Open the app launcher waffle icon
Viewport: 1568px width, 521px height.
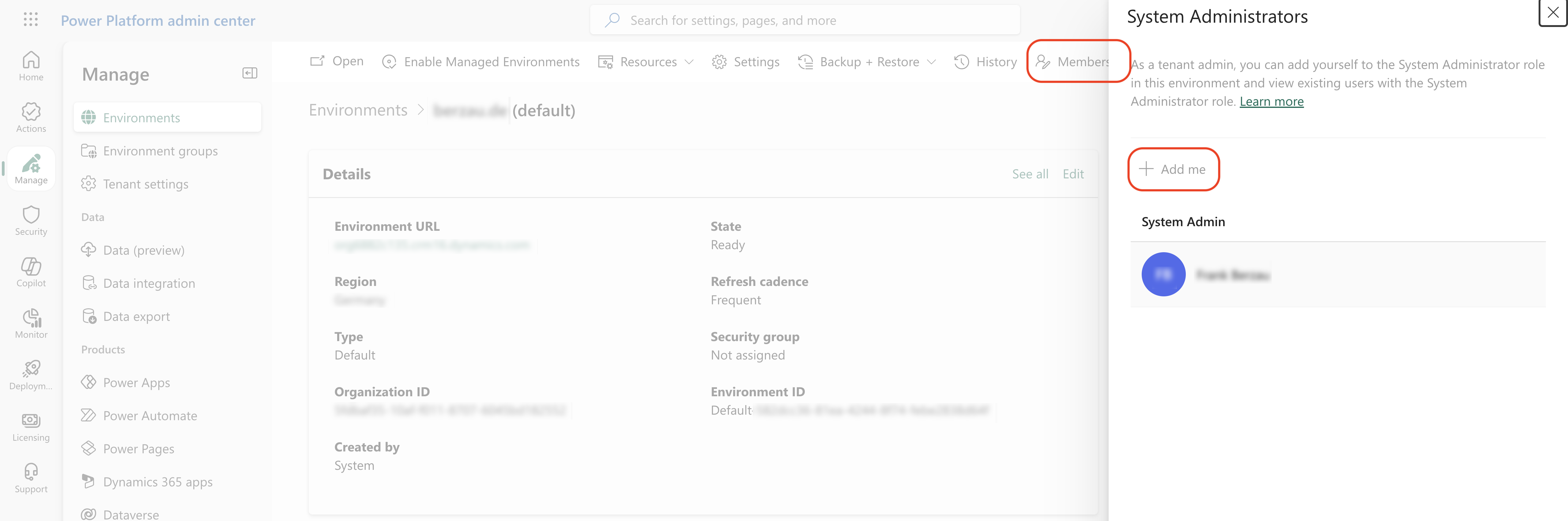(x=30, y=20)
